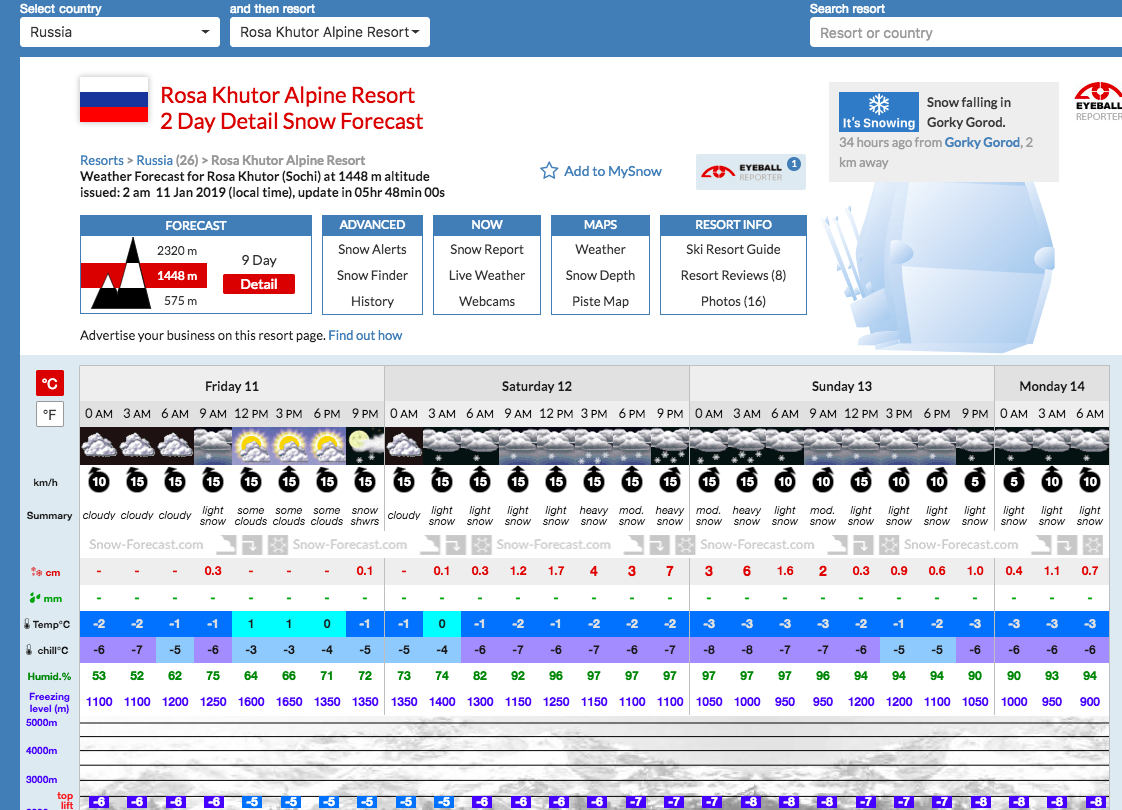This screenshot has height=810, width=1122.
Task: Click Friday 0 AM cloudy weather icon
Action: [x=99, y=445]
